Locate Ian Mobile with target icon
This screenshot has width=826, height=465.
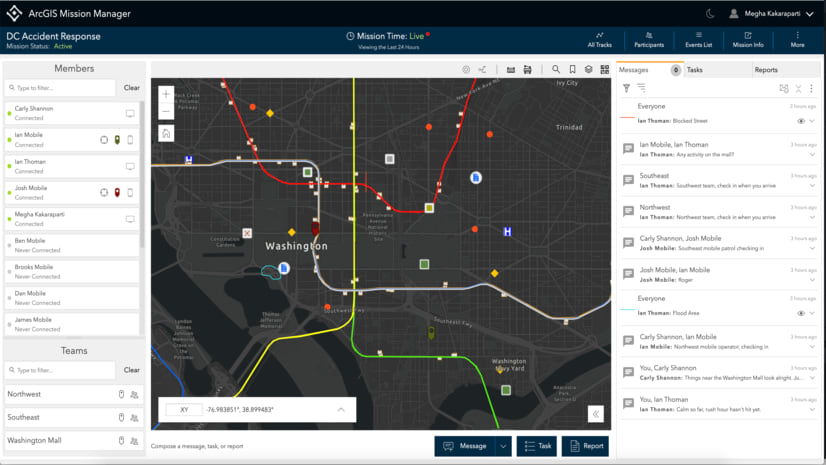click(104, 140)
